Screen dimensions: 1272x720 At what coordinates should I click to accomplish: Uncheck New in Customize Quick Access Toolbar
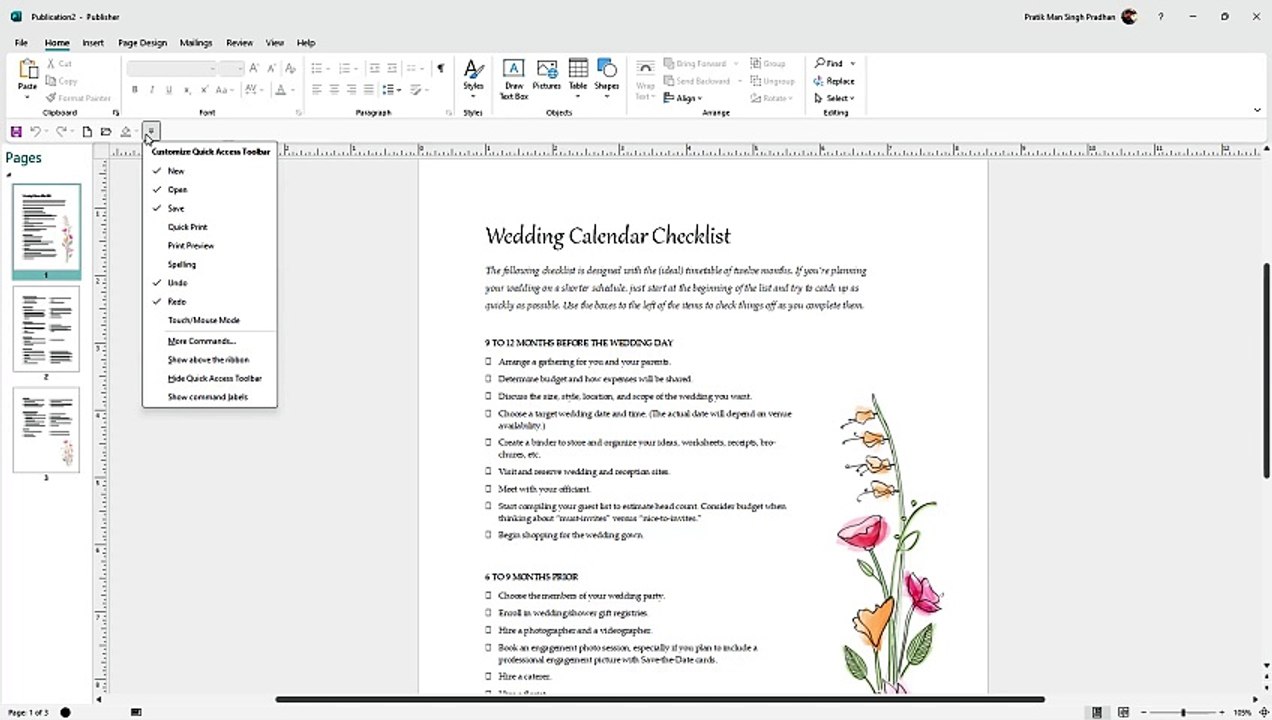pyautogui.click(x=210, y=171)
